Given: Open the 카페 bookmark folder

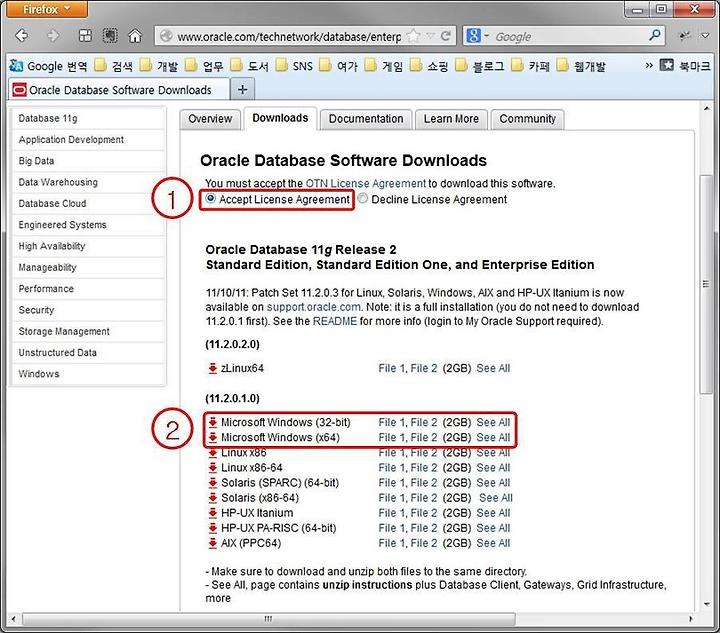Looking at the screenshot, I should (530, 66).
